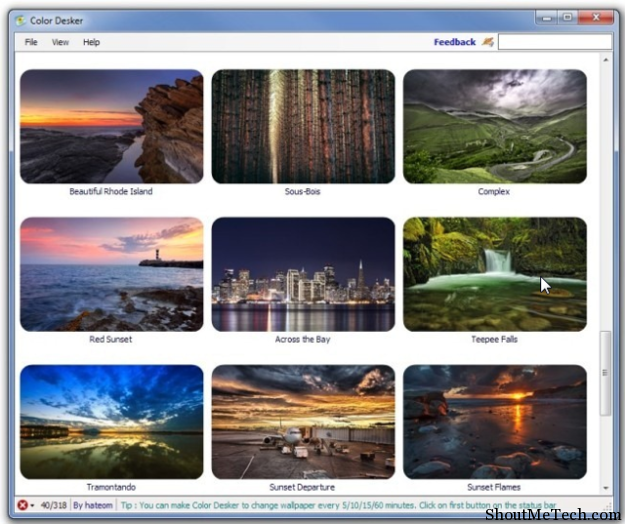Click the red stop icon in status bar
The height and width of the screenshot is (524, 625).
pyautogui.click(x=22, y=505)
